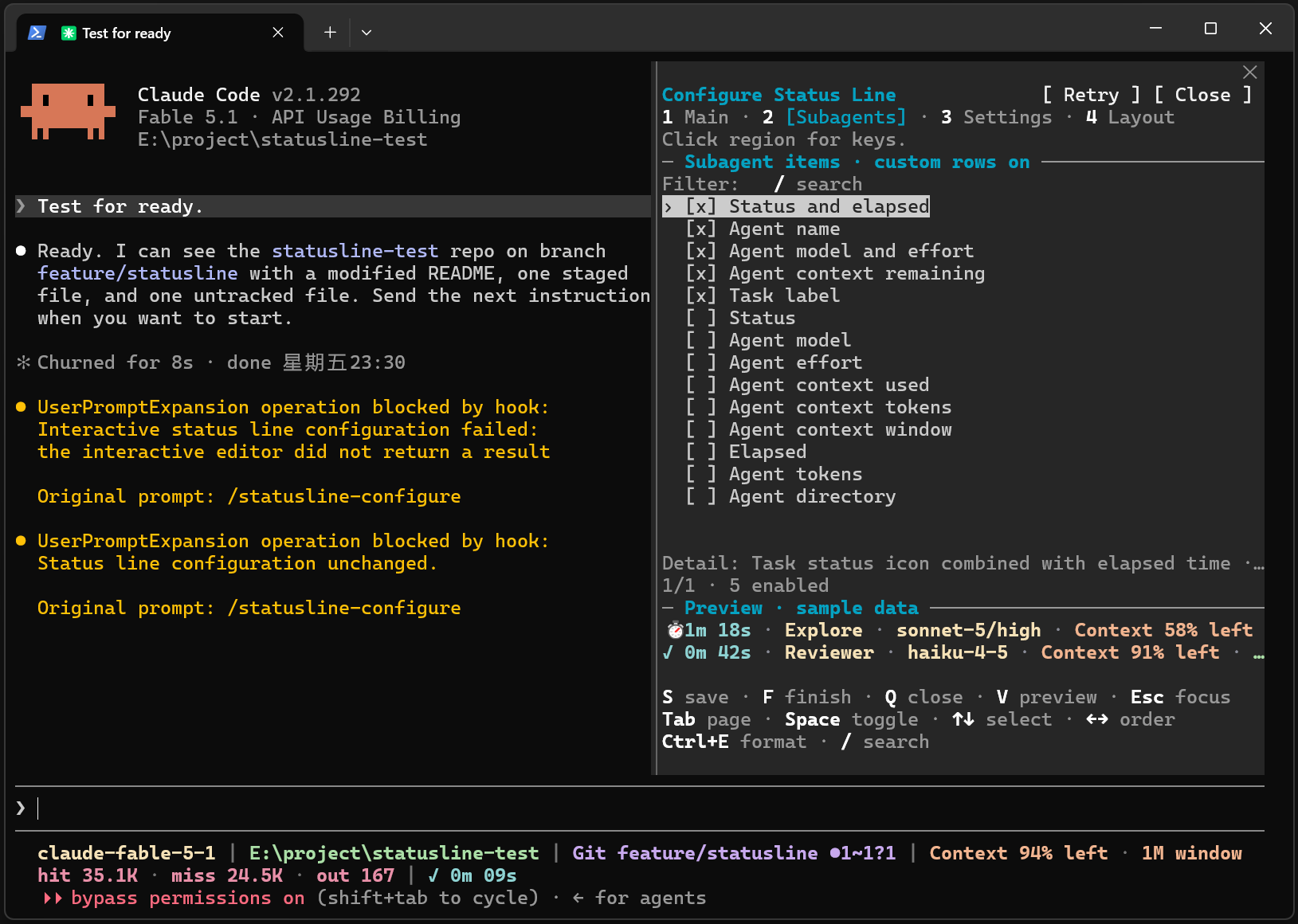Image resolution: width=1298 pixels, height=924 pixels.
Task: Enable 'Agent context tokens' checkbox
Action: [x=701, y=407]
